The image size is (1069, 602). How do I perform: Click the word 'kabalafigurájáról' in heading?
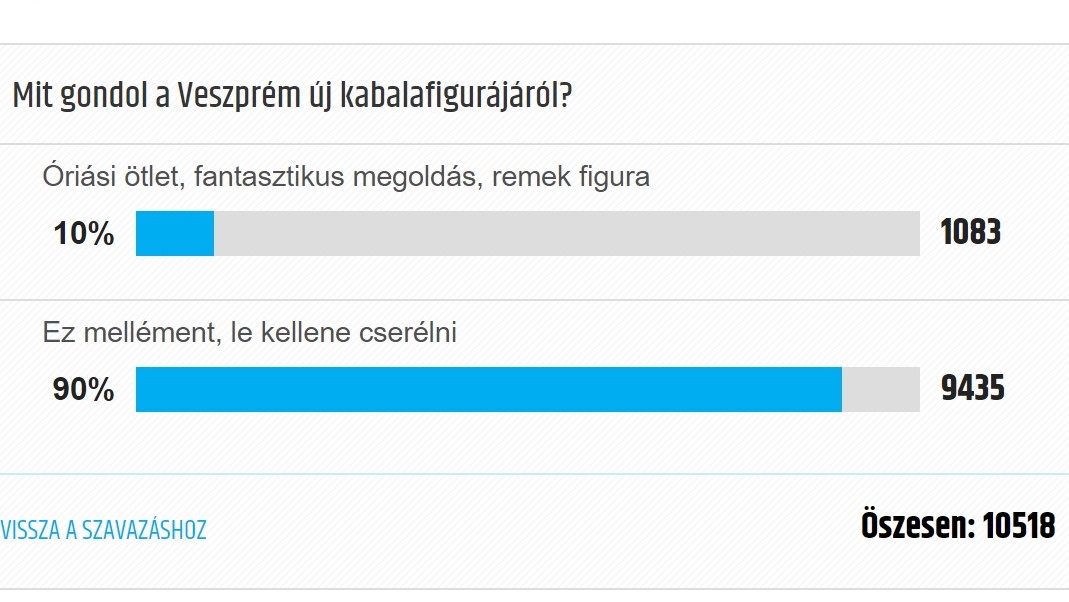(455, 96)
